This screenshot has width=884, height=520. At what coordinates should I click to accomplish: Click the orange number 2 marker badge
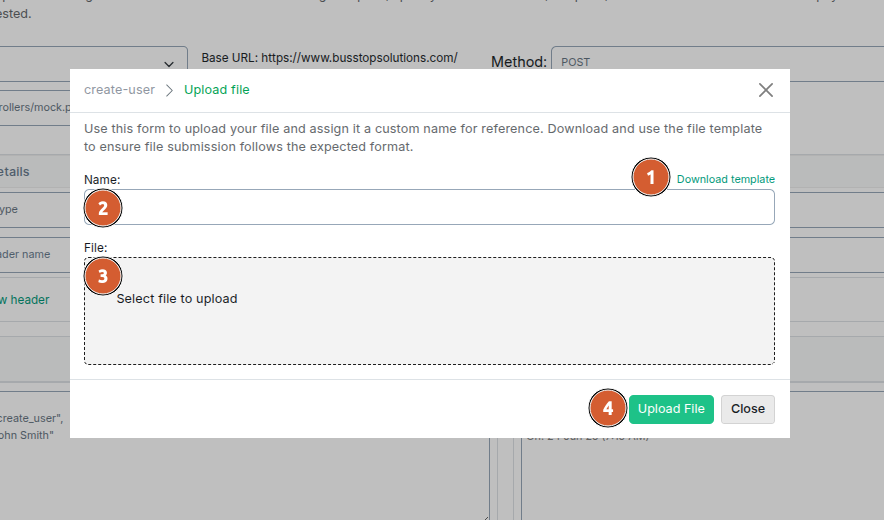103,208
